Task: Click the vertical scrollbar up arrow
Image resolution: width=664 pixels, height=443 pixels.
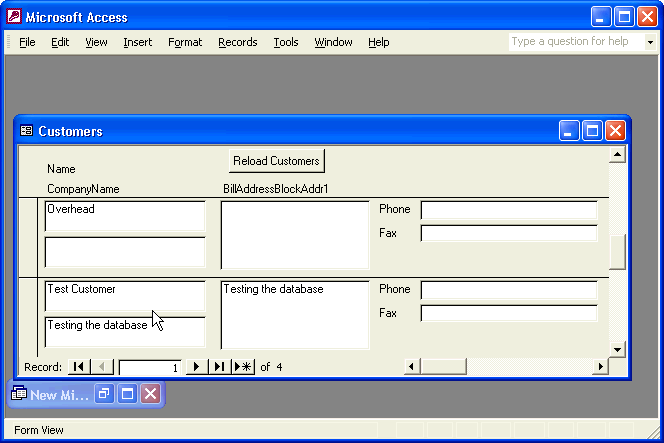Action: click(x=617, y=155)
